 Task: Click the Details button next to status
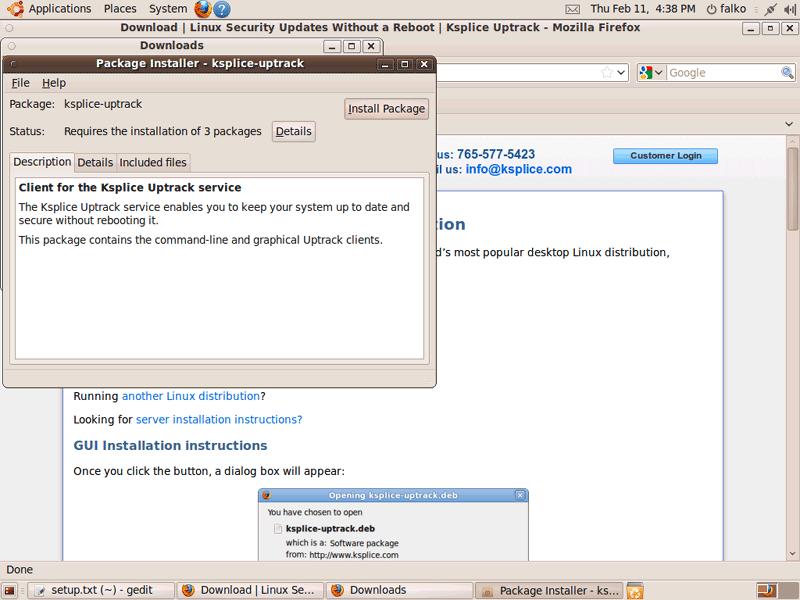coord(293,131)
